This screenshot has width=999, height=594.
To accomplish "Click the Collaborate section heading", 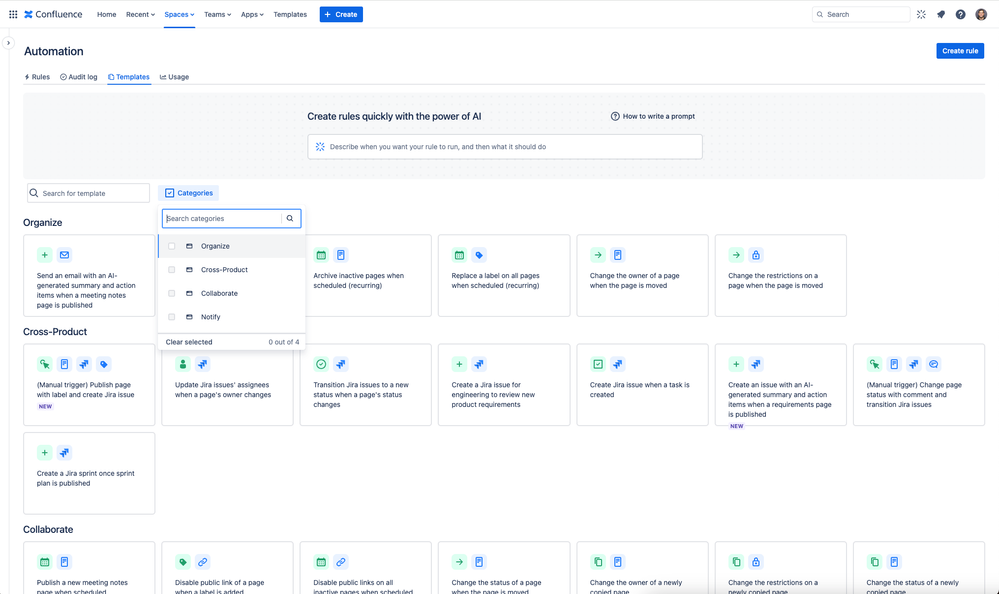I will (x=48, y=530).
